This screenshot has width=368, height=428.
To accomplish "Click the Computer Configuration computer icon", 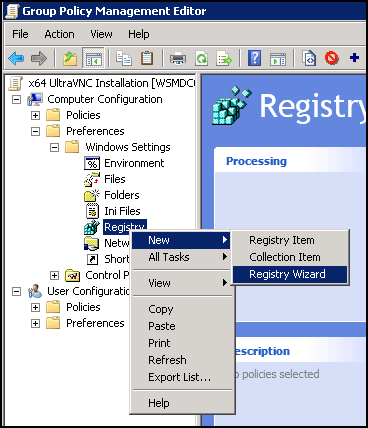I will [x=35, y=99].
